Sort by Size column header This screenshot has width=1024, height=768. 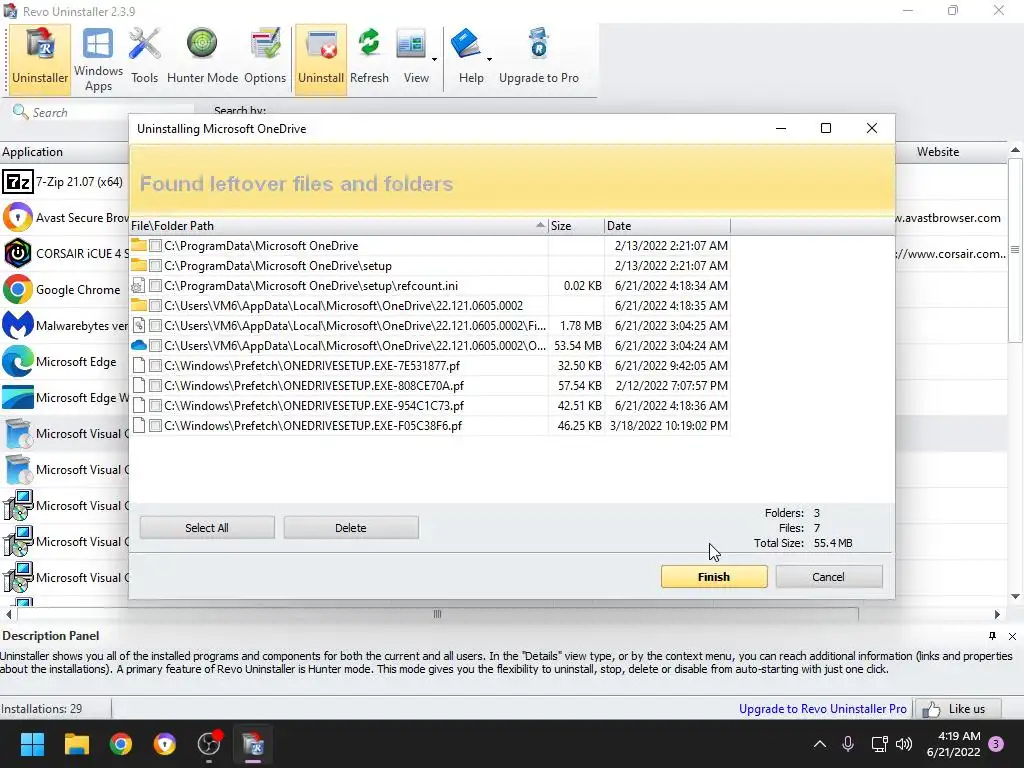[x=576, y=226]
